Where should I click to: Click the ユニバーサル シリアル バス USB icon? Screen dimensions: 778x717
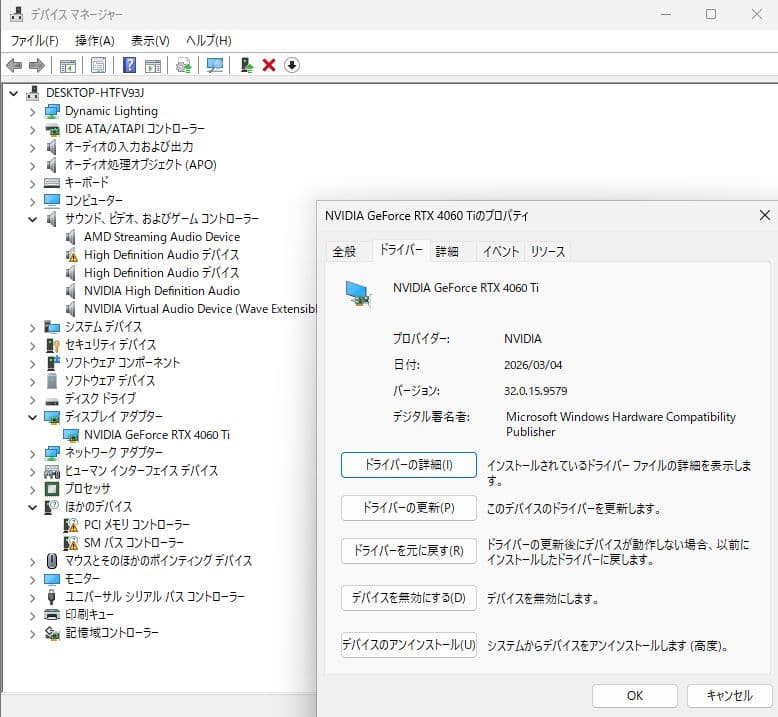tap(52, 597)
